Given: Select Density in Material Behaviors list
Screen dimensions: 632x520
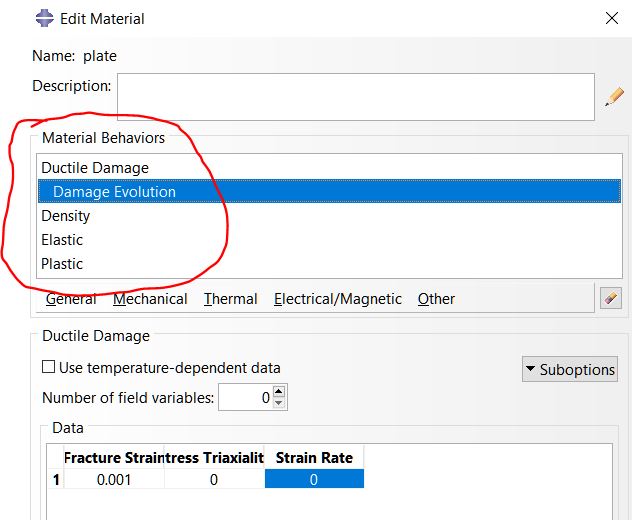Looking at the screenshot, I should (66, 216).
